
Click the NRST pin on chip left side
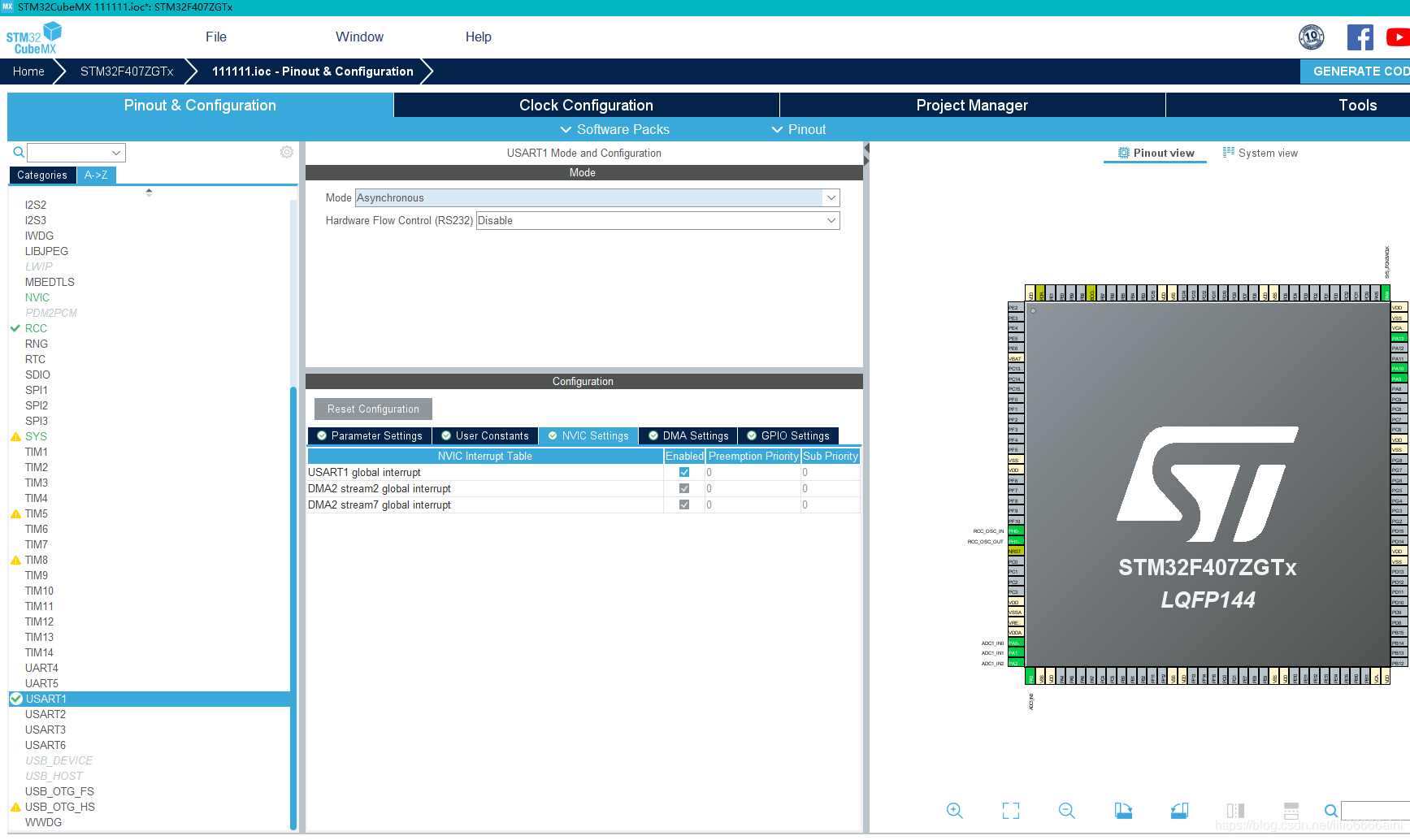tap(1015, 551)
